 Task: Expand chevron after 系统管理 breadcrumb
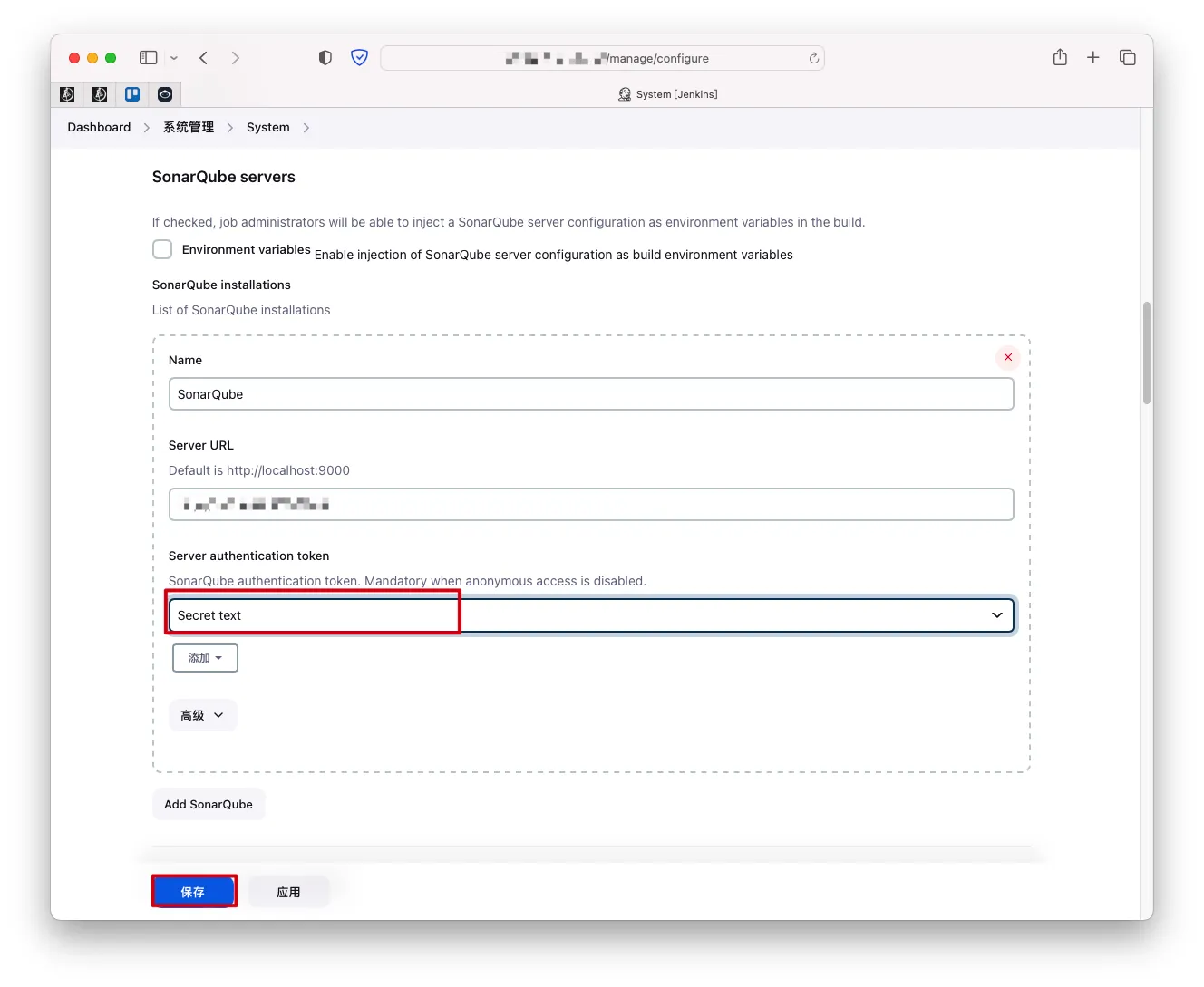pyautogui.click(x=230, y=128)
